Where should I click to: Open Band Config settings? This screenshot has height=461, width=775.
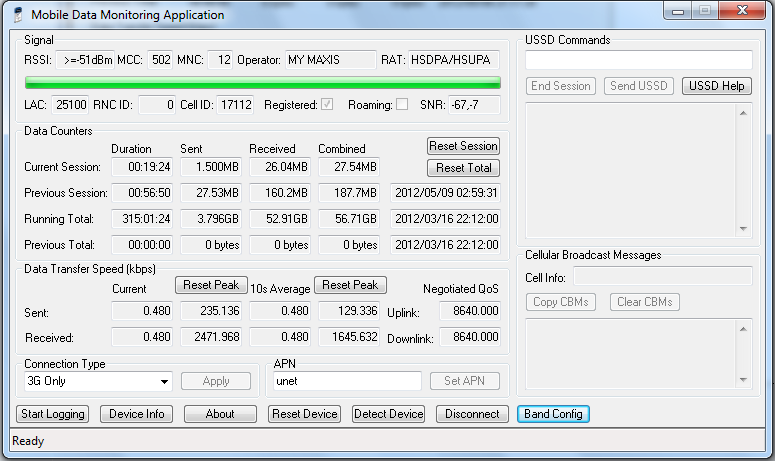click(x=553, y=414)
